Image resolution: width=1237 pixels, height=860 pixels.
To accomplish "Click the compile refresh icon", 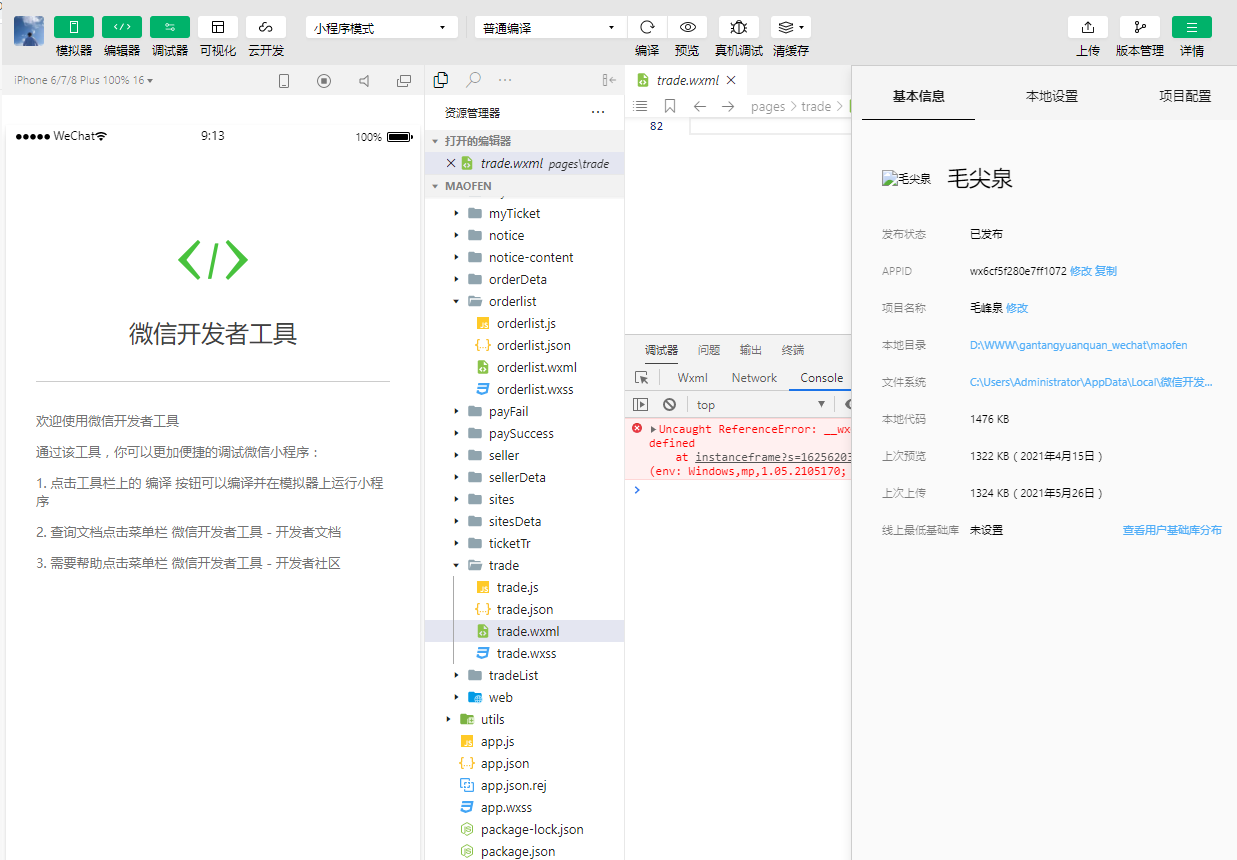I will pyautogui.click(x=647, y=27).
